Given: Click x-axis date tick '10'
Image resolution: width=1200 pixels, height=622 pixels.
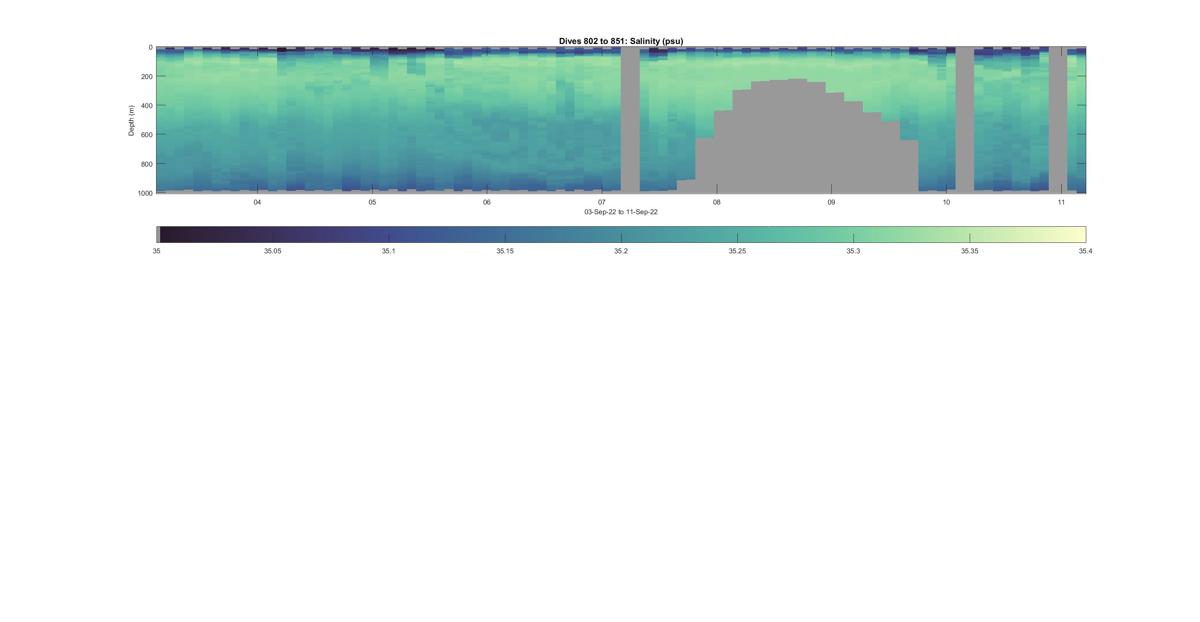Looking at the screenshot, I should 946,202.
